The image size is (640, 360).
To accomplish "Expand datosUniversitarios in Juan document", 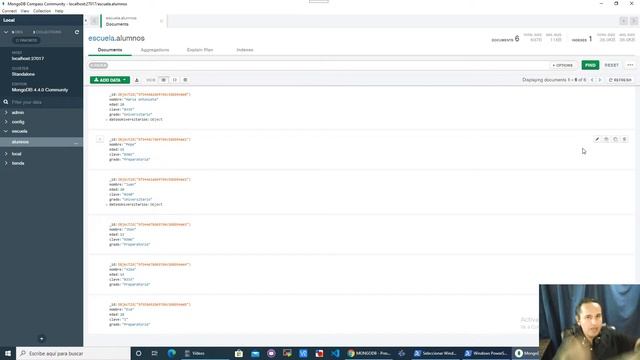I will 107,204.
